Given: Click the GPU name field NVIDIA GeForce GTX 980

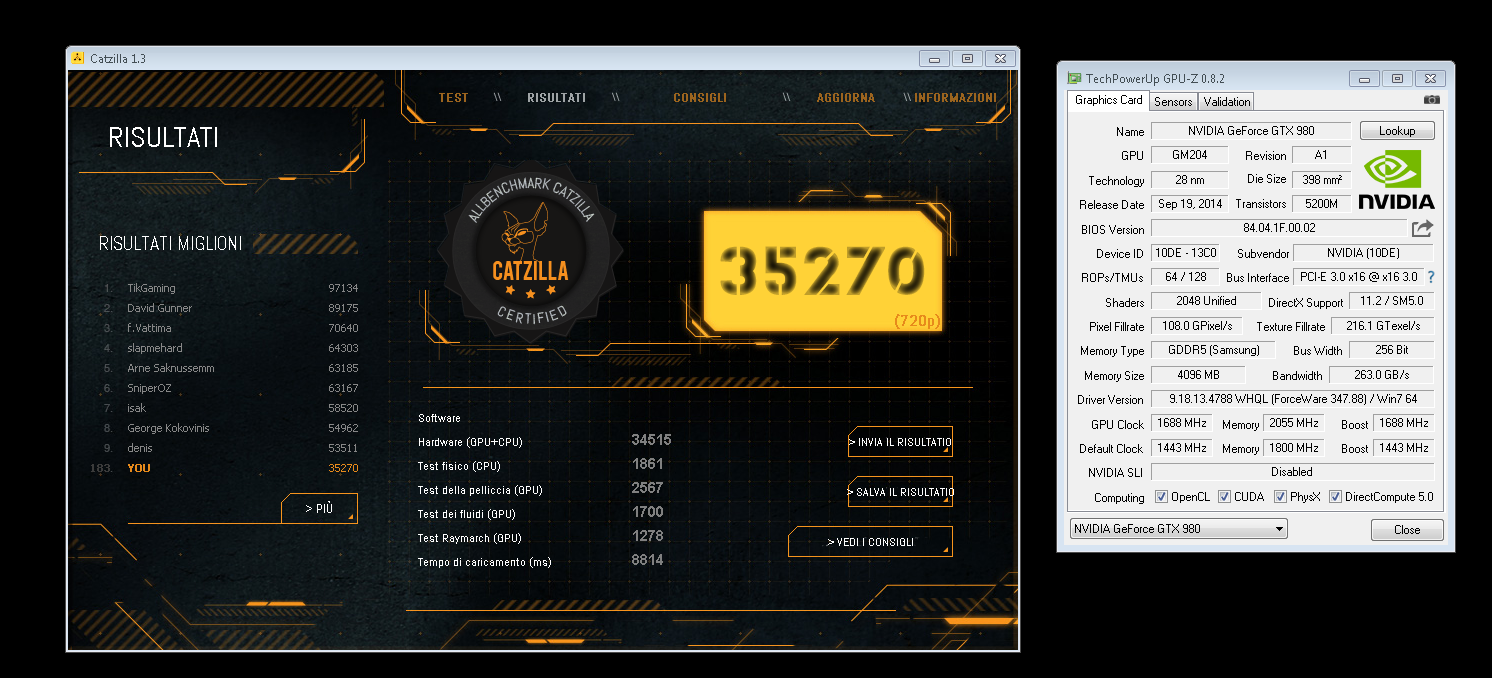Looking at the screenshot, I should tap(1251, 131).
